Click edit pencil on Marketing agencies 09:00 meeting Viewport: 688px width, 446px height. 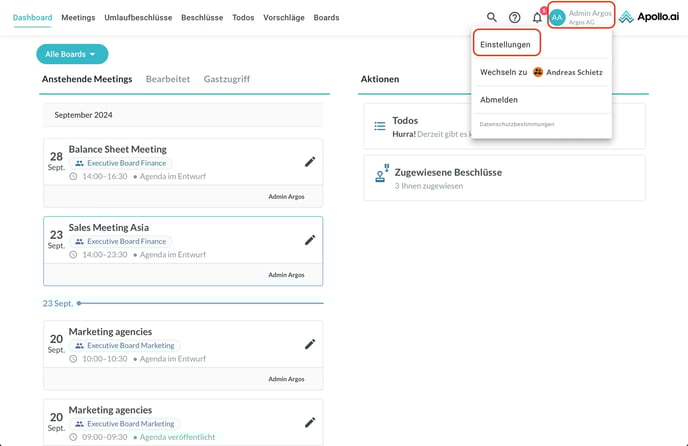pos(310,422)
